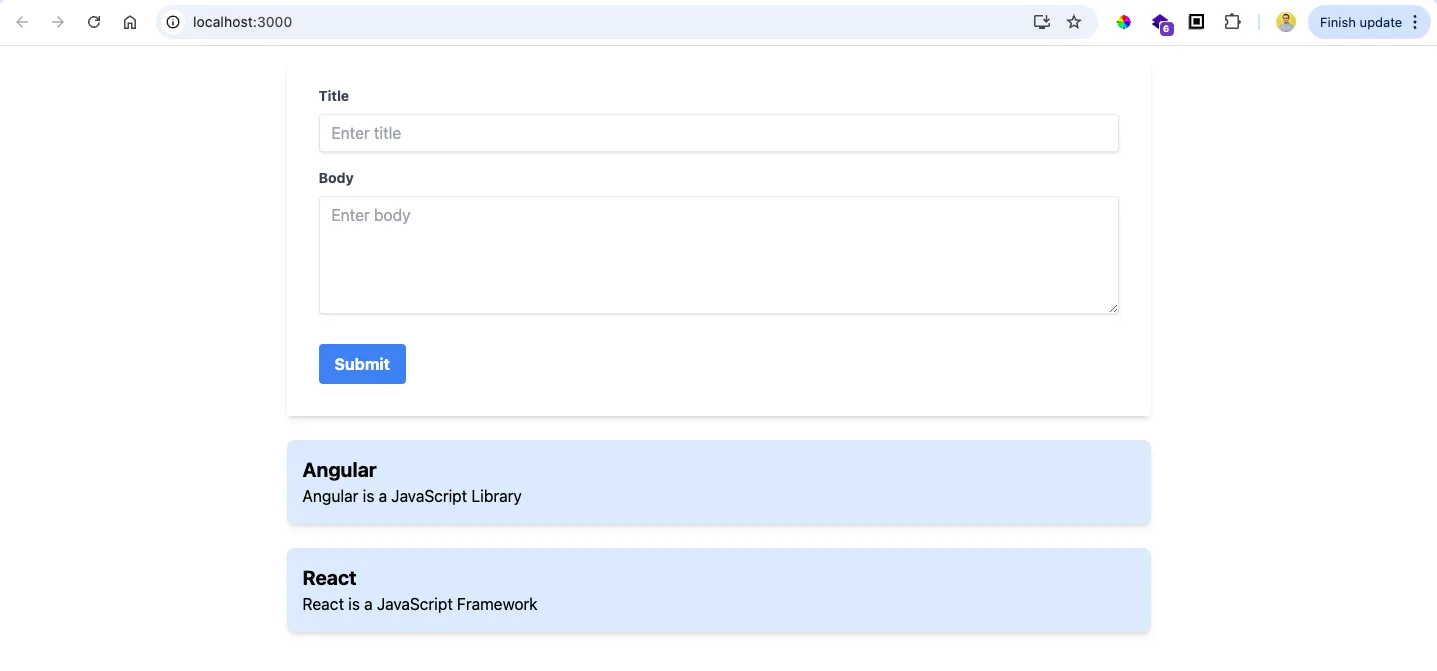View site information icon in address bar
The image size is (1437, 671).
pyautogui.click(x=173, y=22)
